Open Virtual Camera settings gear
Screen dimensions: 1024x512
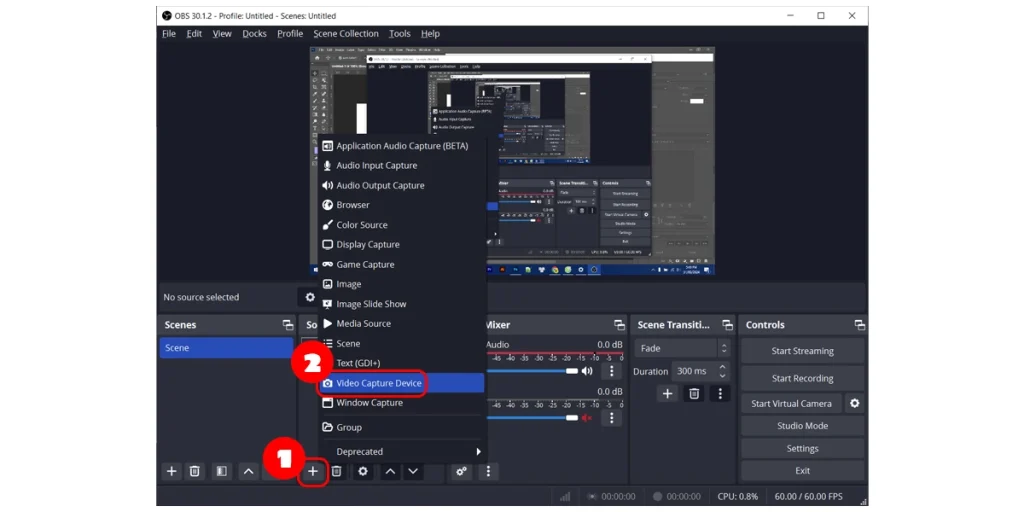[x=854, y=404]
